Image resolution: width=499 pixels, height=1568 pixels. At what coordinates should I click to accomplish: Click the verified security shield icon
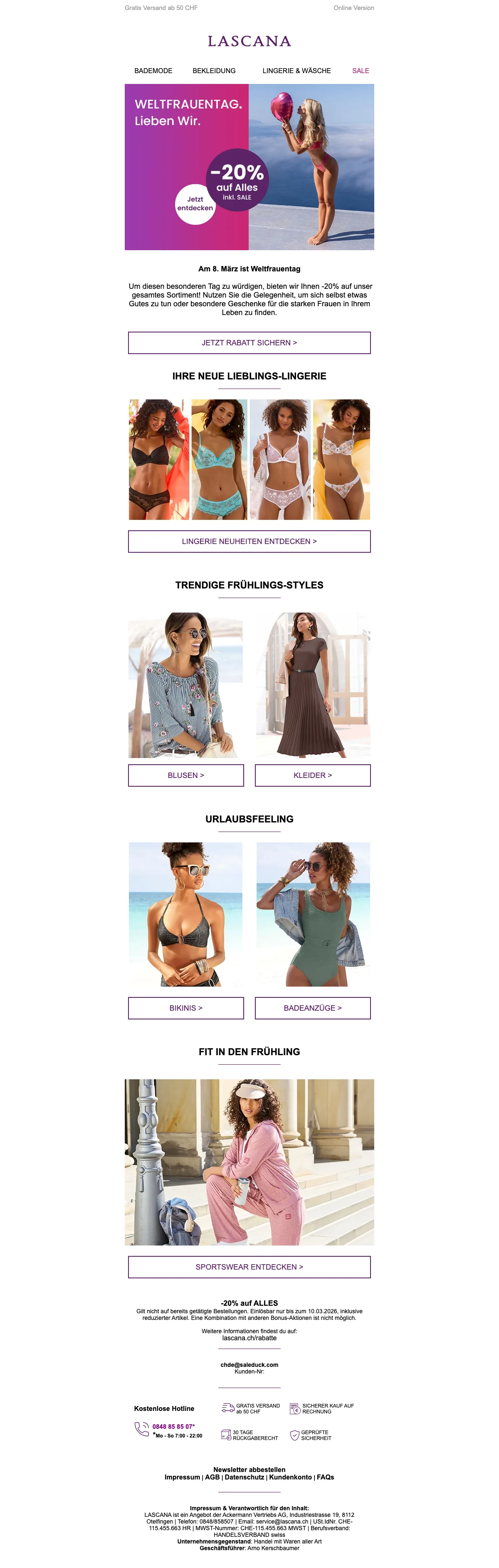[294, 1435]
